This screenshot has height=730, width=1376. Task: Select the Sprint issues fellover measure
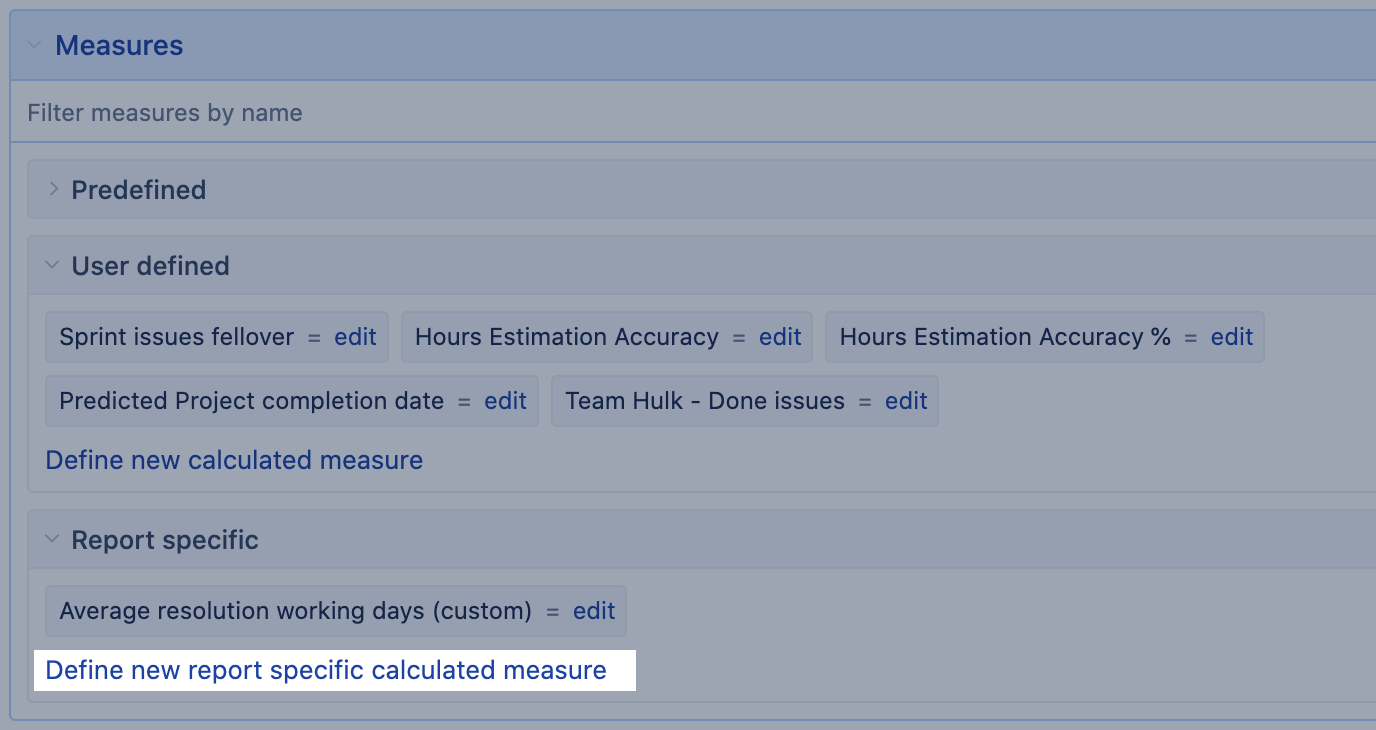[176, 337]
